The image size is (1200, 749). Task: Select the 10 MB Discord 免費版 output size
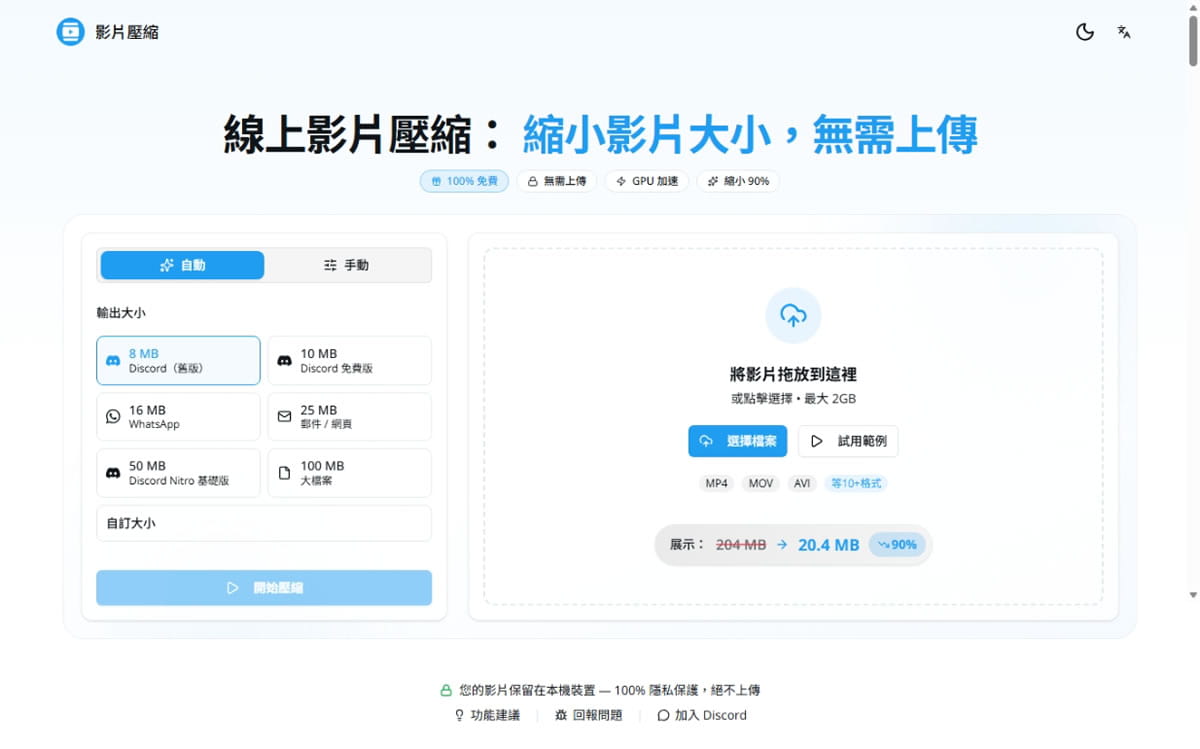click(349, 360)
